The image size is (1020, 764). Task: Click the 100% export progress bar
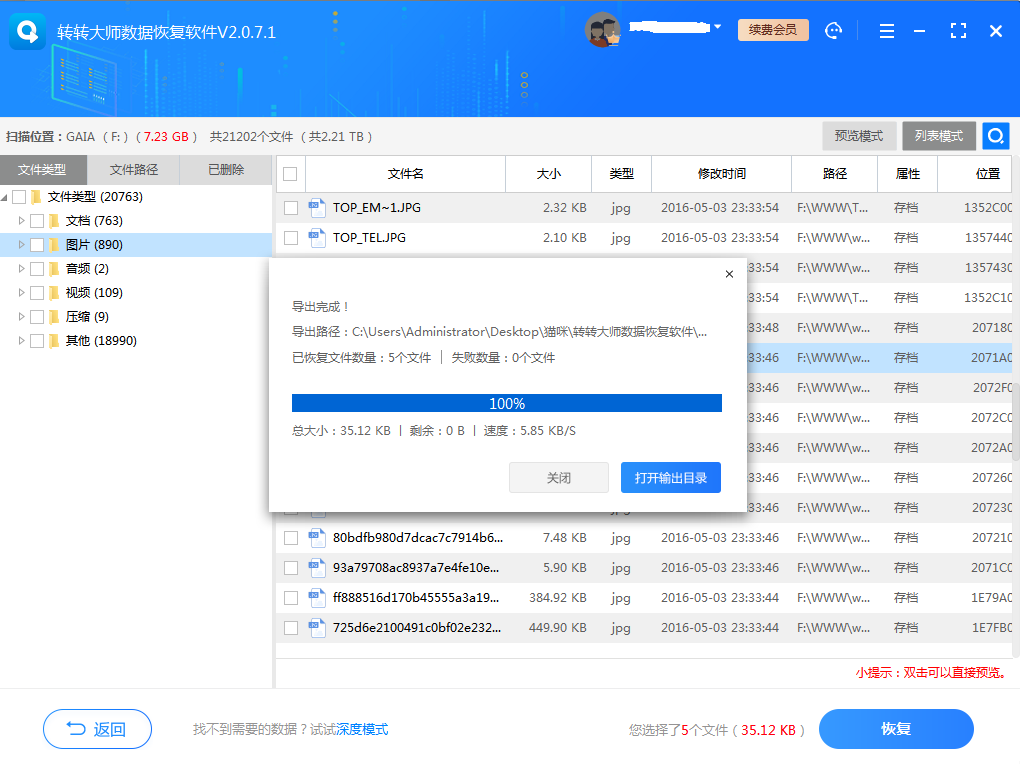click(x=507, y=403)
